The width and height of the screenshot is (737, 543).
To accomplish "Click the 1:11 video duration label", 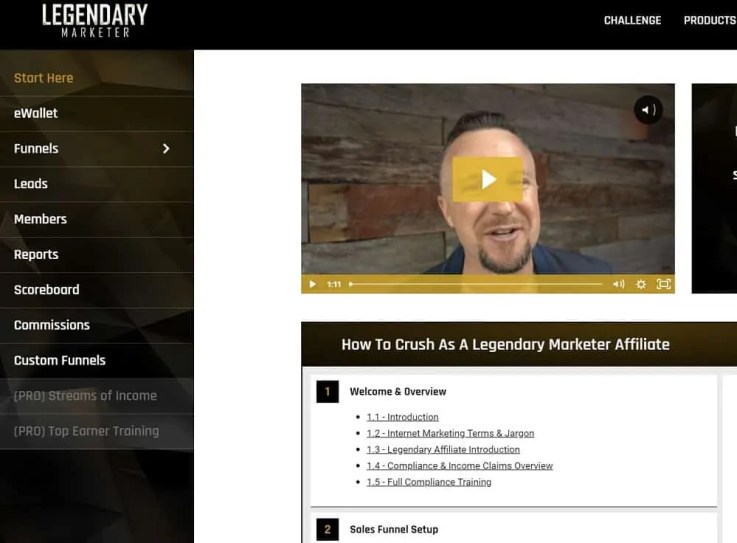I will pyautogui.click(x=334, y=284).
